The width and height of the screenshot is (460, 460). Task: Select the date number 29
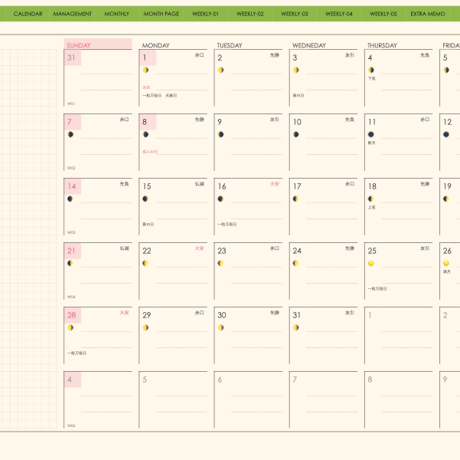147,315
